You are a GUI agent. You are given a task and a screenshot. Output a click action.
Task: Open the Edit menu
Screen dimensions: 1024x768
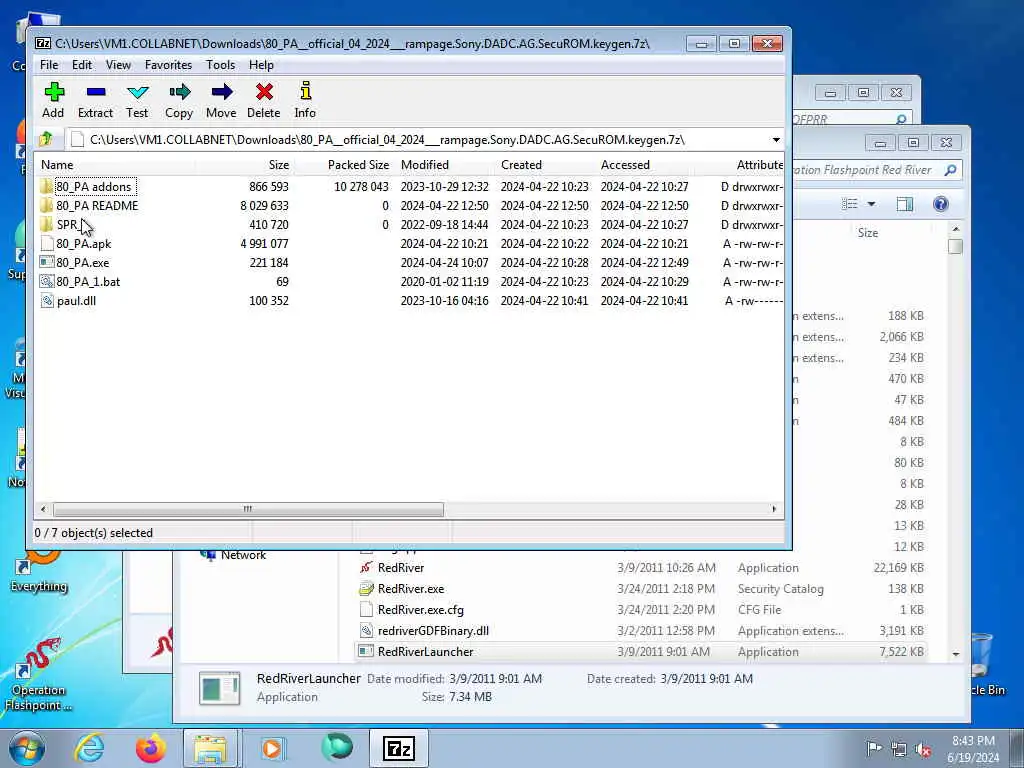pyautogui.click(x=82, y=65)
